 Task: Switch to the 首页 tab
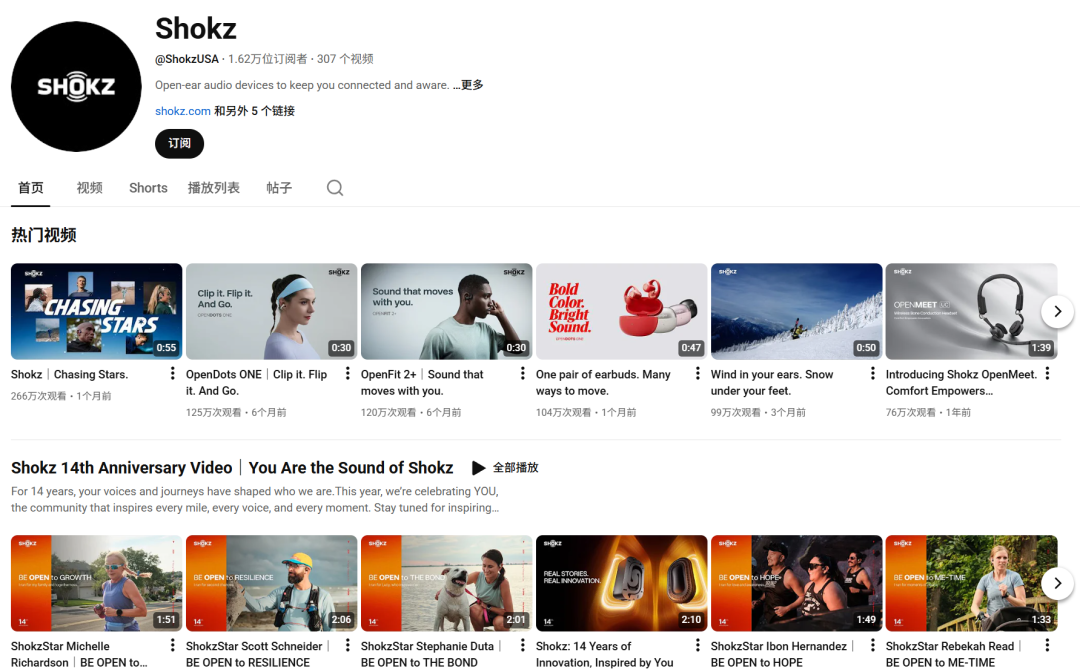tap(30, 188)
